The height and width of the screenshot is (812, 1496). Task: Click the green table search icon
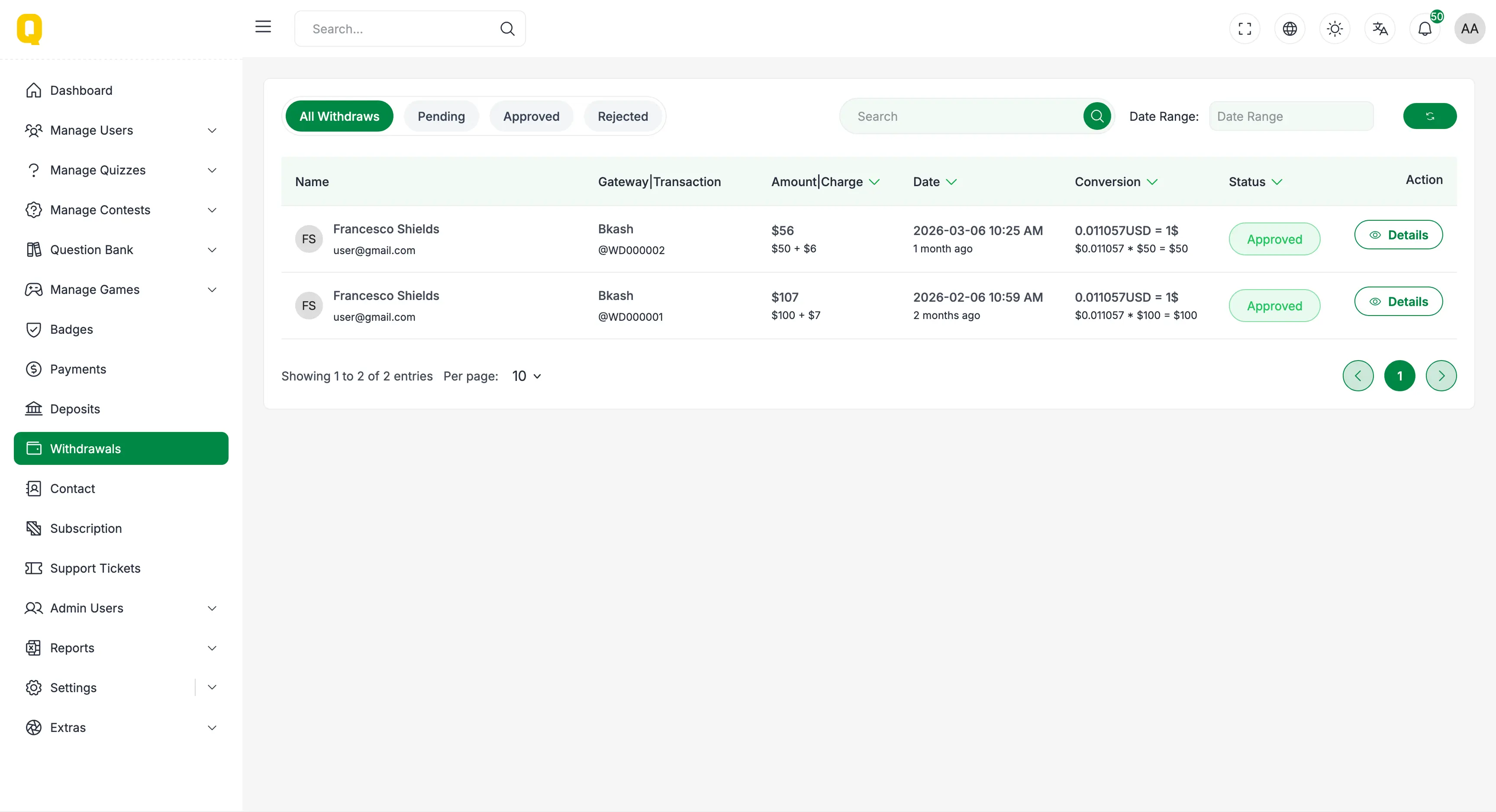tap(1096, 116)
